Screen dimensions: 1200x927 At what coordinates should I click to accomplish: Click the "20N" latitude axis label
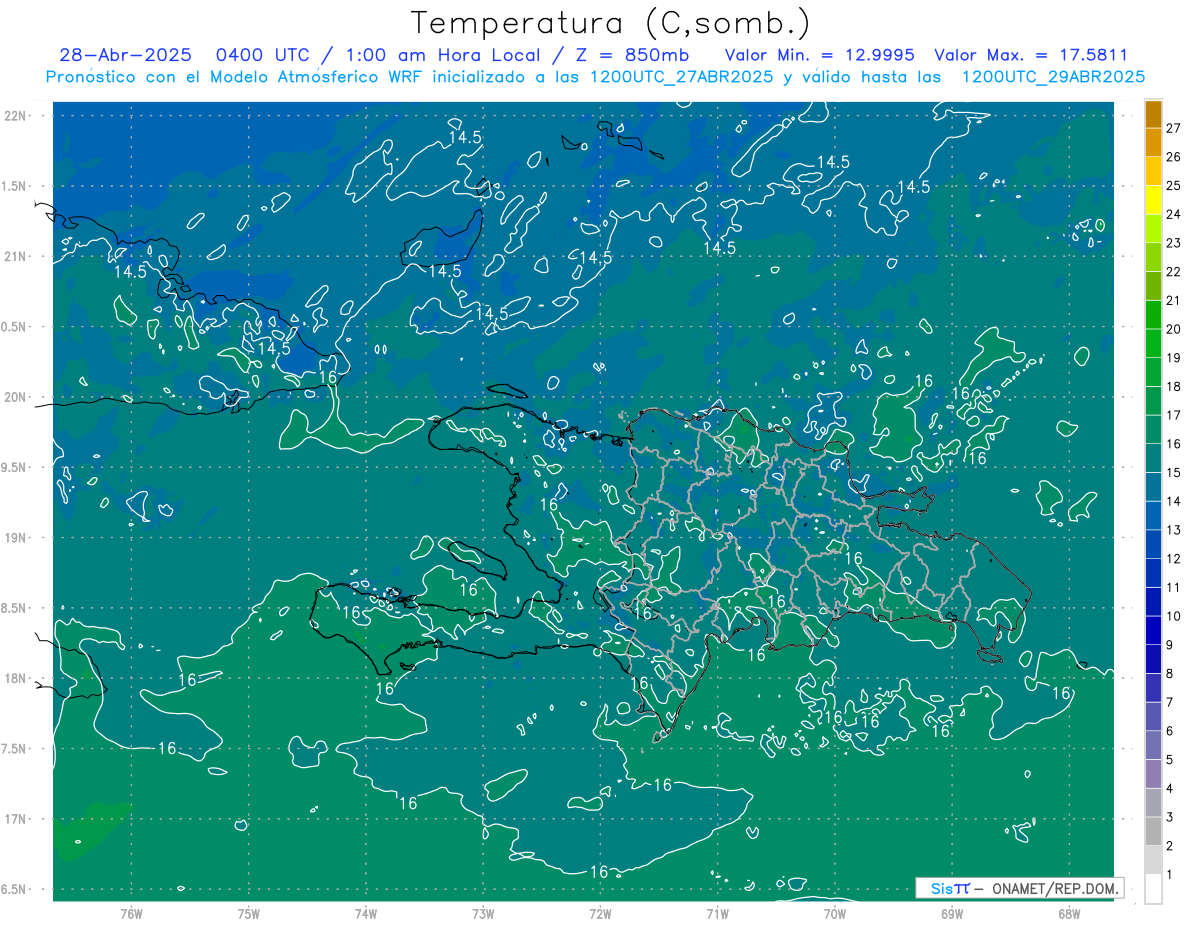[x=16, y=397]
